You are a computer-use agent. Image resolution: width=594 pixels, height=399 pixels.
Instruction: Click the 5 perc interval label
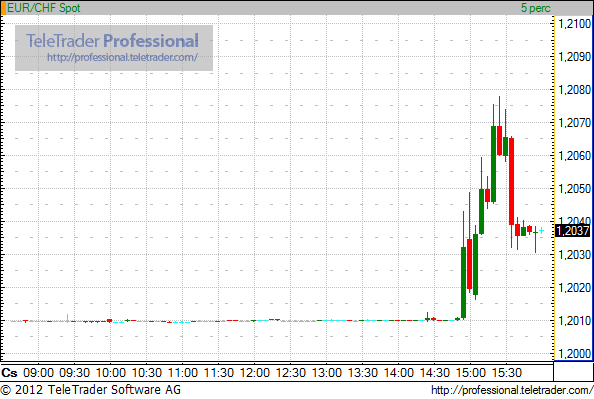pyautogui.click(x=535, y=8)
